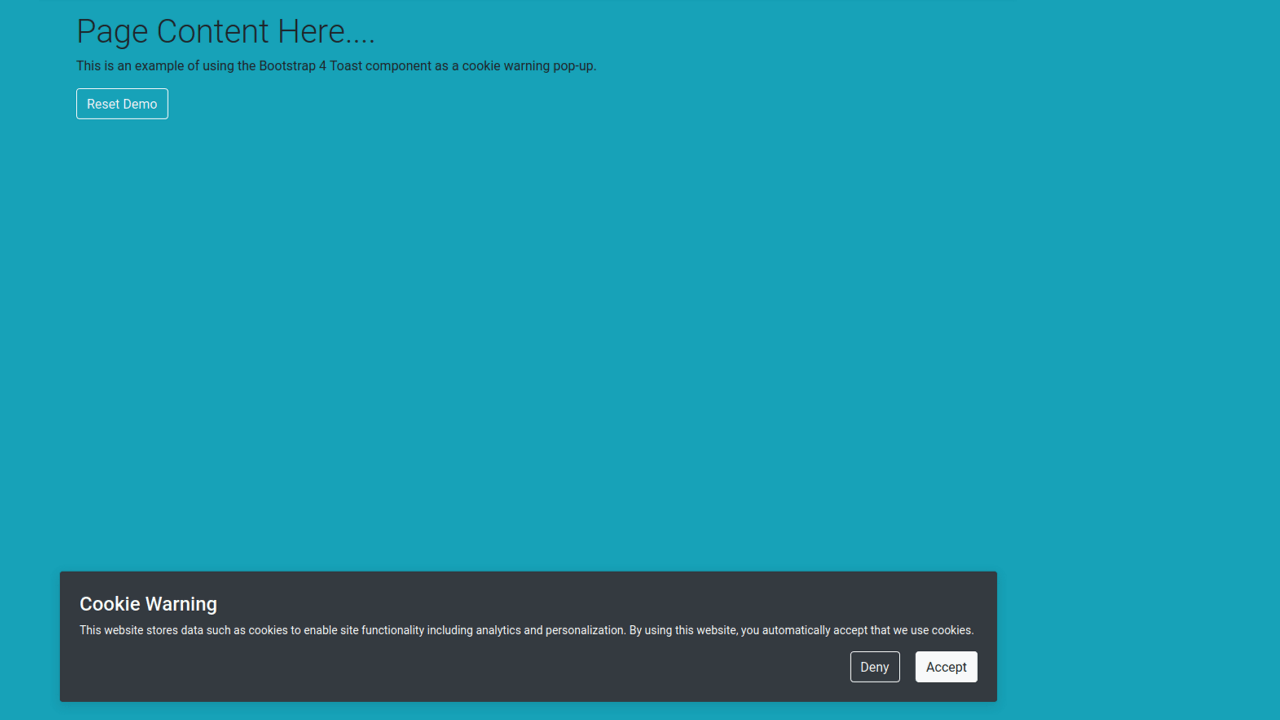Click the Bootstrap 4 Toast description text

(x=336, y=65)
